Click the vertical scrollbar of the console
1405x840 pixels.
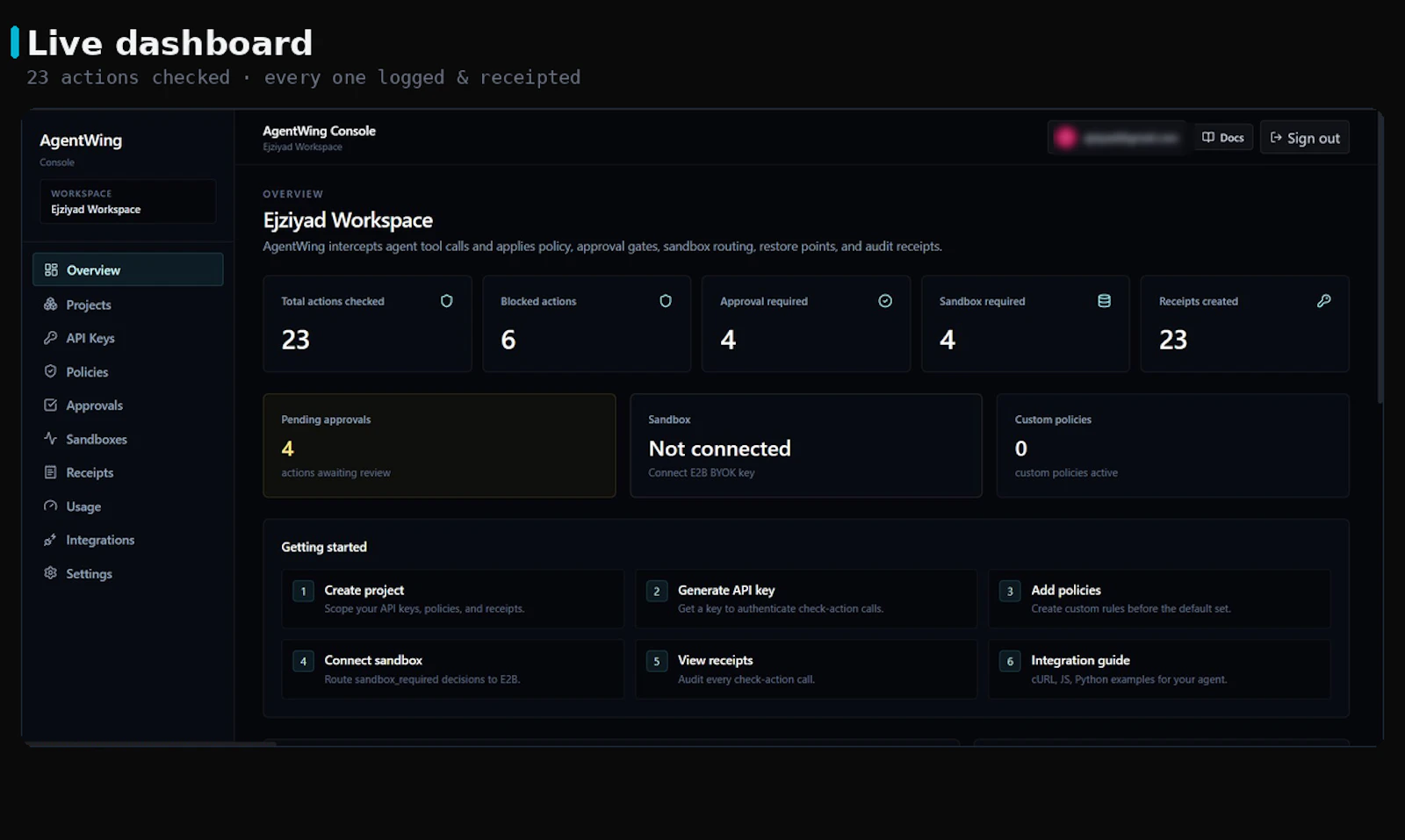point(1380,258)
